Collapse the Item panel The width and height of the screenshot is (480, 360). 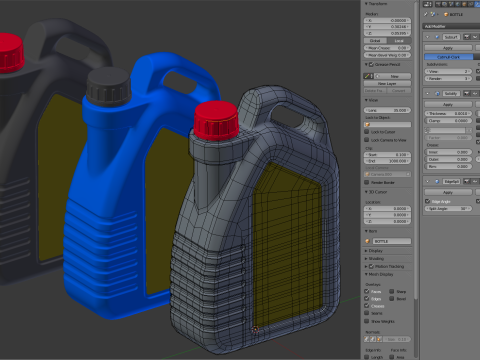pyautogui.click(x=366, y=231)
